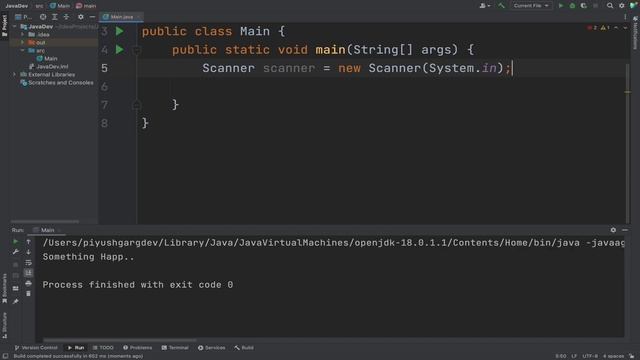The image size is (640, 360).
Task: Print the console output
Action: [x=29, y=283]
